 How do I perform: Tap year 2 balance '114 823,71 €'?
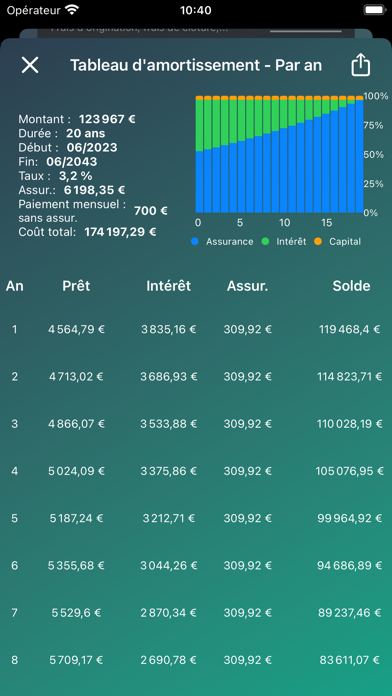pos(349,377)
